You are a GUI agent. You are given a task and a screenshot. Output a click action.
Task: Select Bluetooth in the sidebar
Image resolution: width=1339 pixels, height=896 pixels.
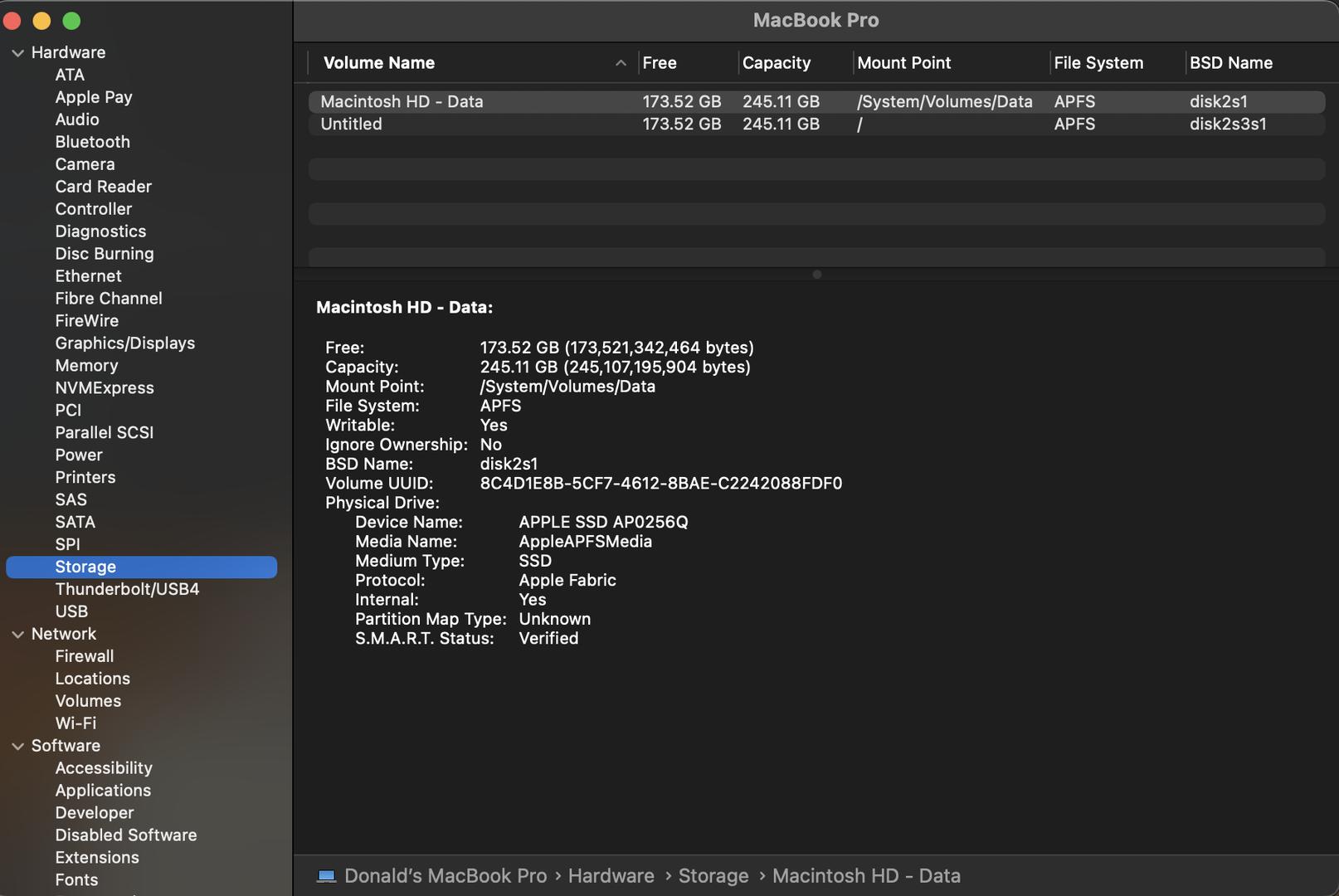92,142
